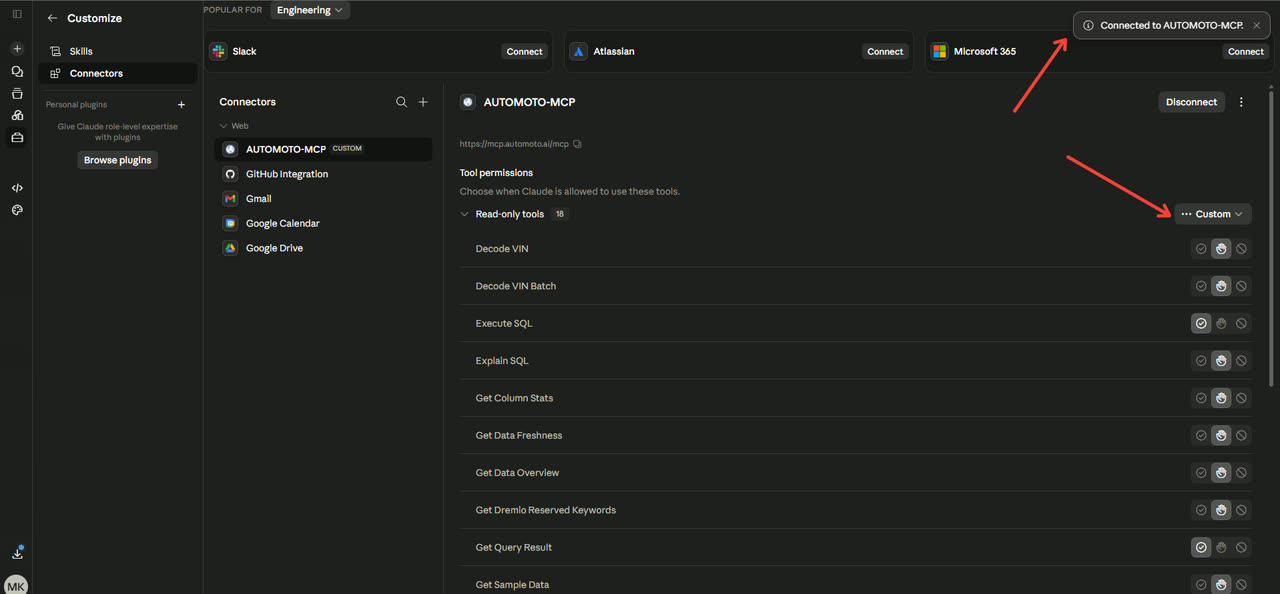
Task: Set Decode VIN Batch to needs approval
Action: 1221,286
